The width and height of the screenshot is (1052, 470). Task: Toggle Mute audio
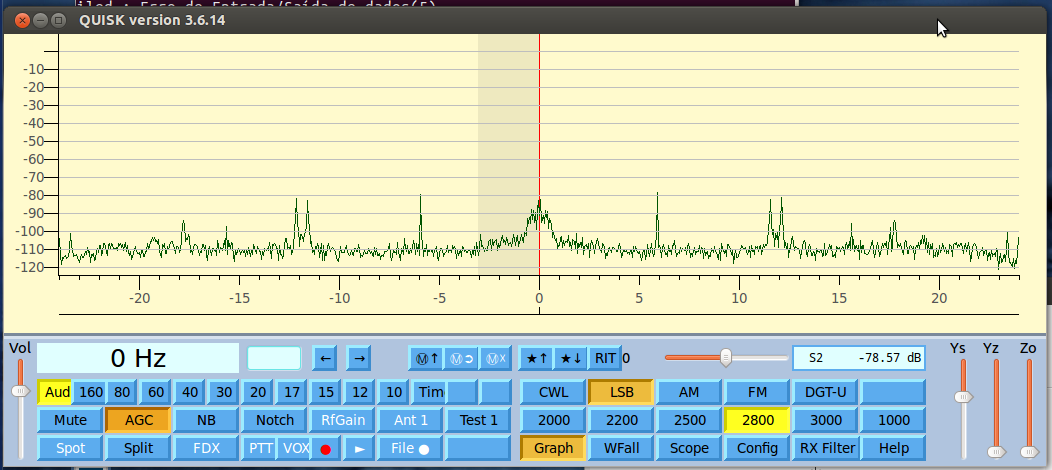pyautogui.click(x=70, y=420)
